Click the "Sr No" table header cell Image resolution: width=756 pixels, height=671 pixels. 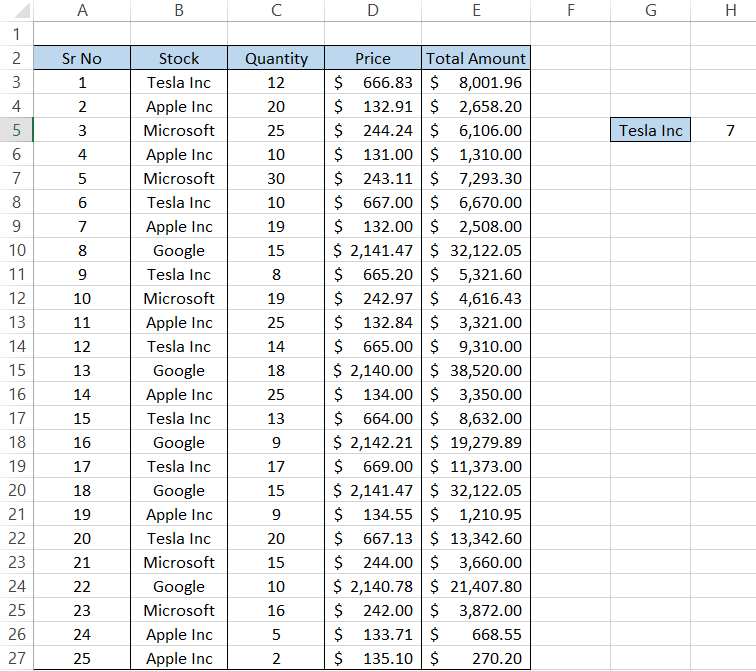pos(82,58)
